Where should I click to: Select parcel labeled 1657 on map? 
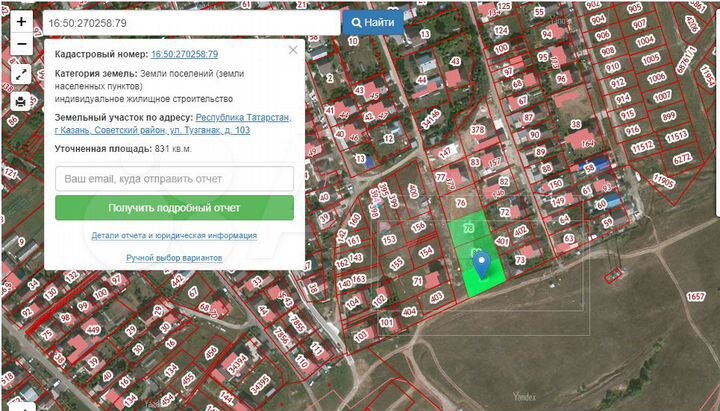695,296
